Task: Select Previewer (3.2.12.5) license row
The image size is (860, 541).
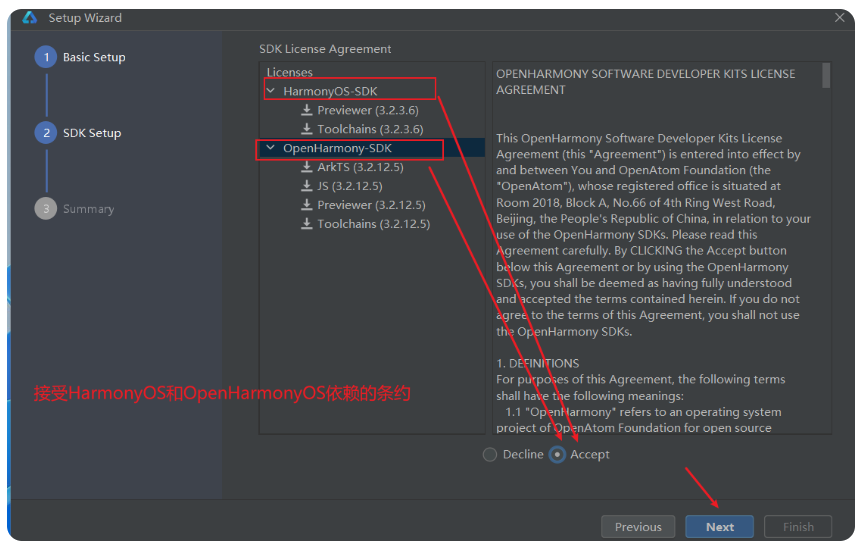Action: [x=372, y=205]
